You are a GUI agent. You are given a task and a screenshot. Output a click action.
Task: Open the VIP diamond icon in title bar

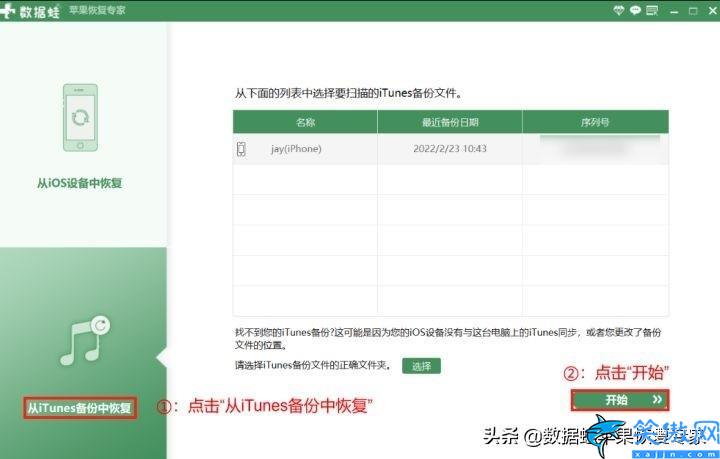(619, 10)
